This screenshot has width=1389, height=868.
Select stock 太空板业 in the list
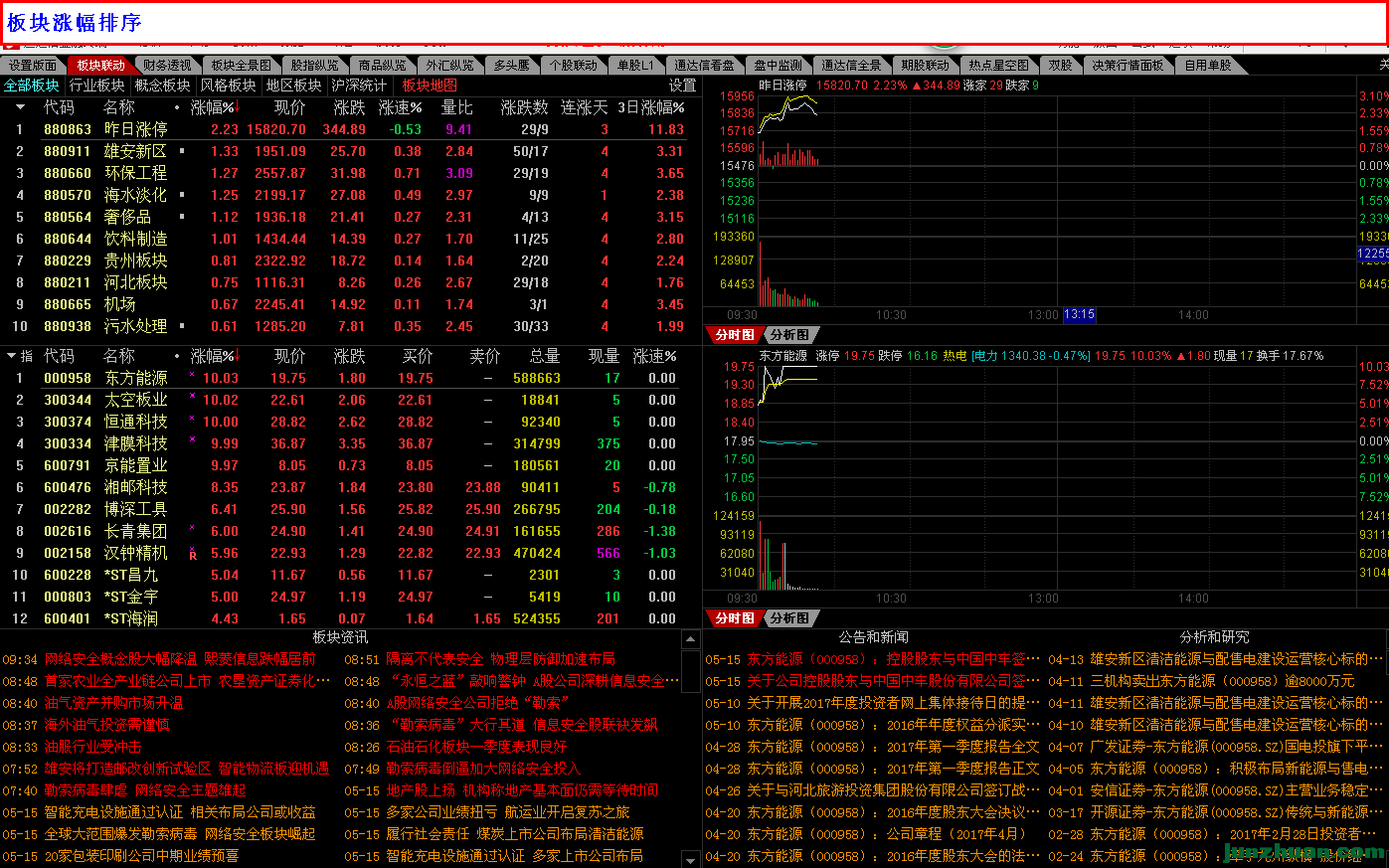(348, 400)
